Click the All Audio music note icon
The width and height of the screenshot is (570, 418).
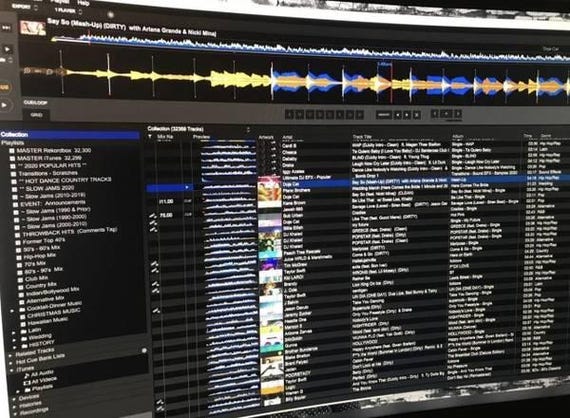pyautogui.click(x=26, y=377)
